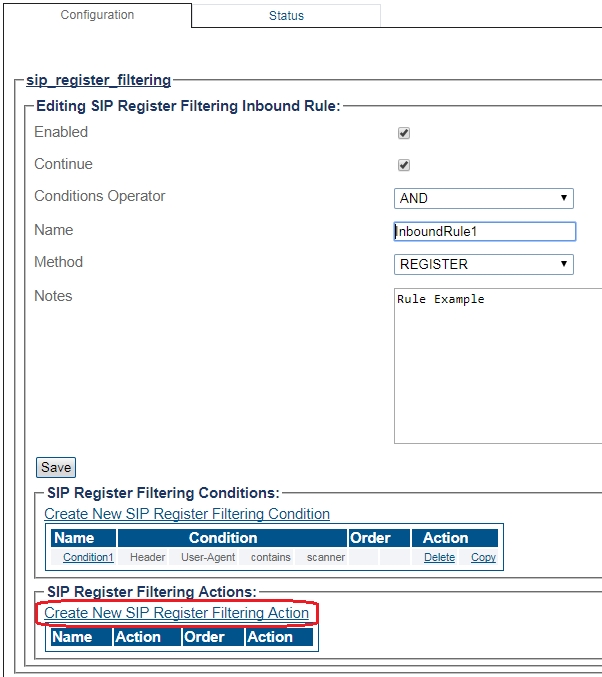Copy the Condition1 entry

click(x=483, y=557)
